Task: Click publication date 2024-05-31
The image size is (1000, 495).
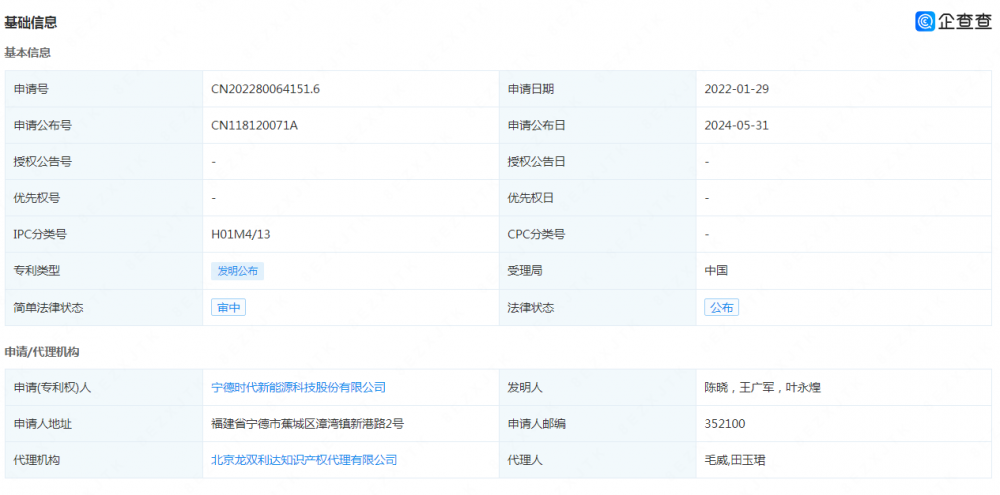Action: coord(737,126)
